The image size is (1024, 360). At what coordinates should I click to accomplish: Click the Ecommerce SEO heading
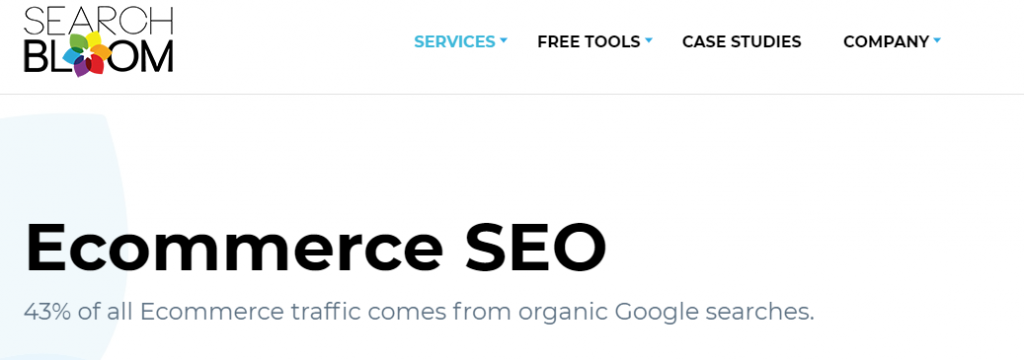tap(315, 247)
